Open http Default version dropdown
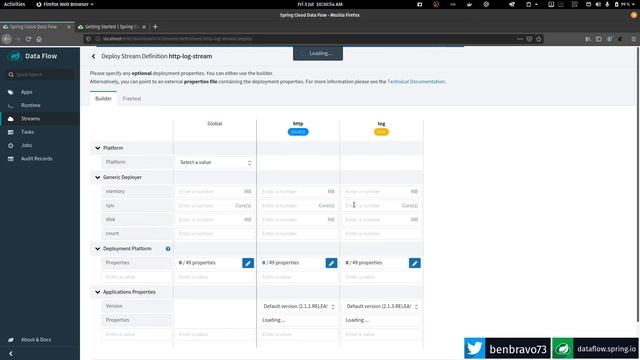The height and width of the screenshot is (360, 640). [299, 307]
